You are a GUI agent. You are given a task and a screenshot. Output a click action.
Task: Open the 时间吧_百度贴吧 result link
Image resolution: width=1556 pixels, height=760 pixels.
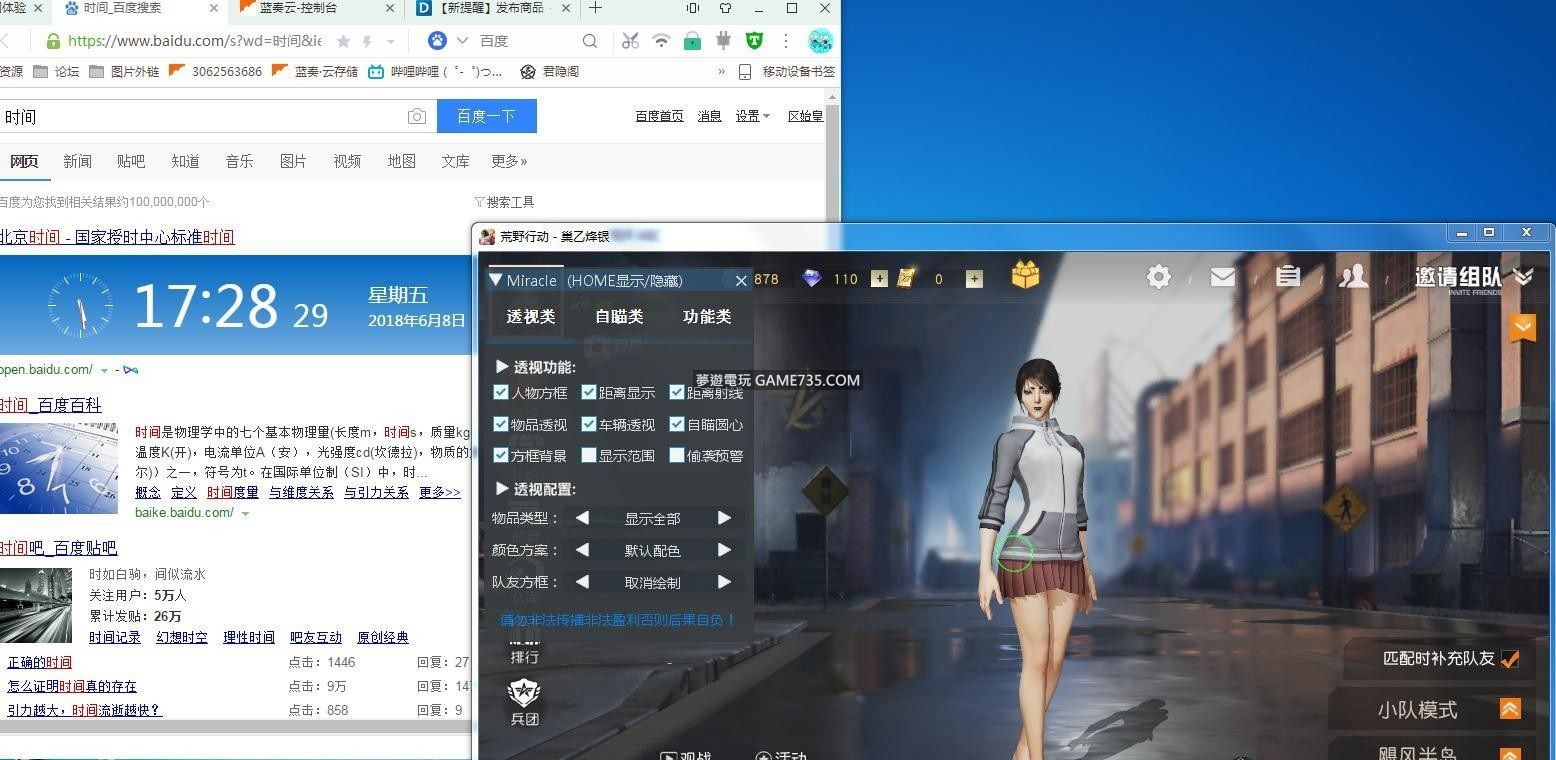click(58, 548)
